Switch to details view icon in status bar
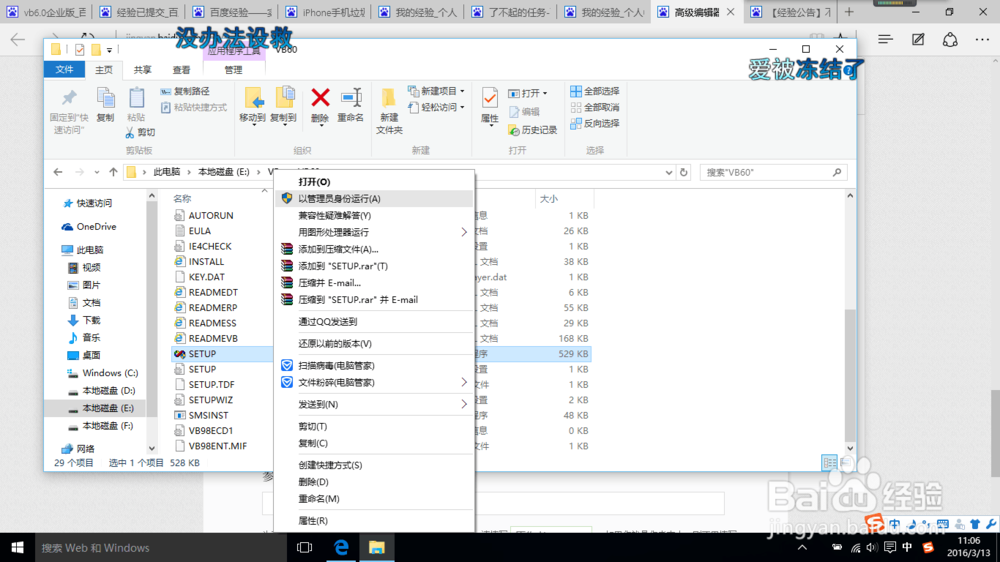This screenshot has height=562, width=1000. click(829, 462)
